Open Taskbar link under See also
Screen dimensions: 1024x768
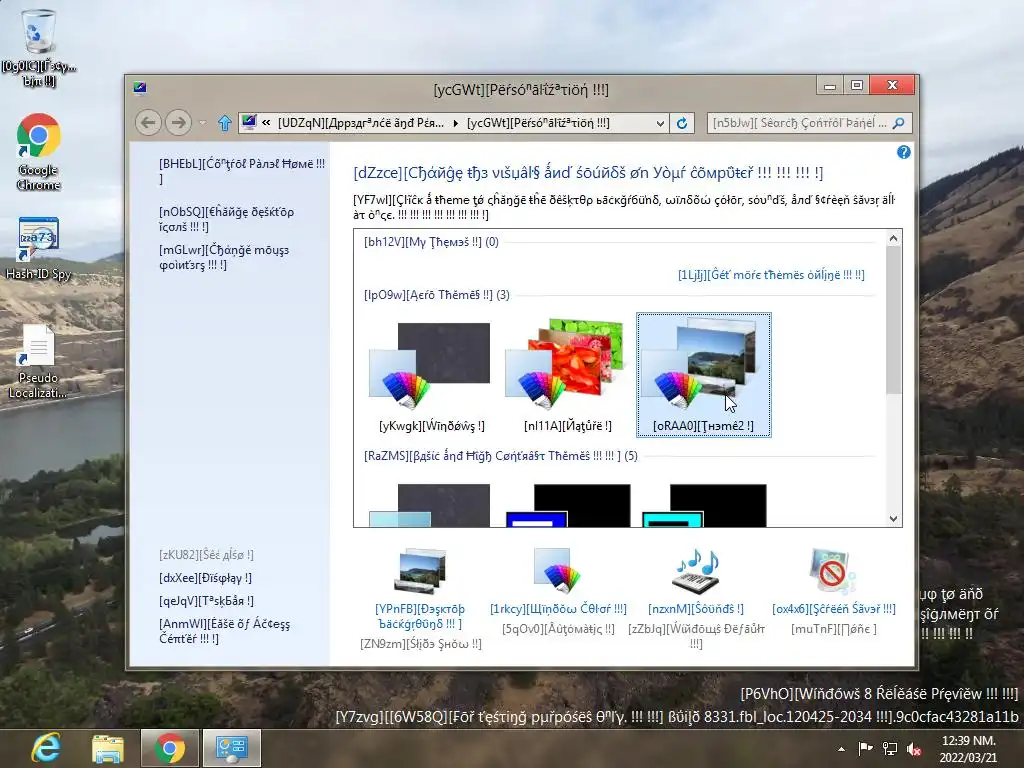click(x=206, y=601)
